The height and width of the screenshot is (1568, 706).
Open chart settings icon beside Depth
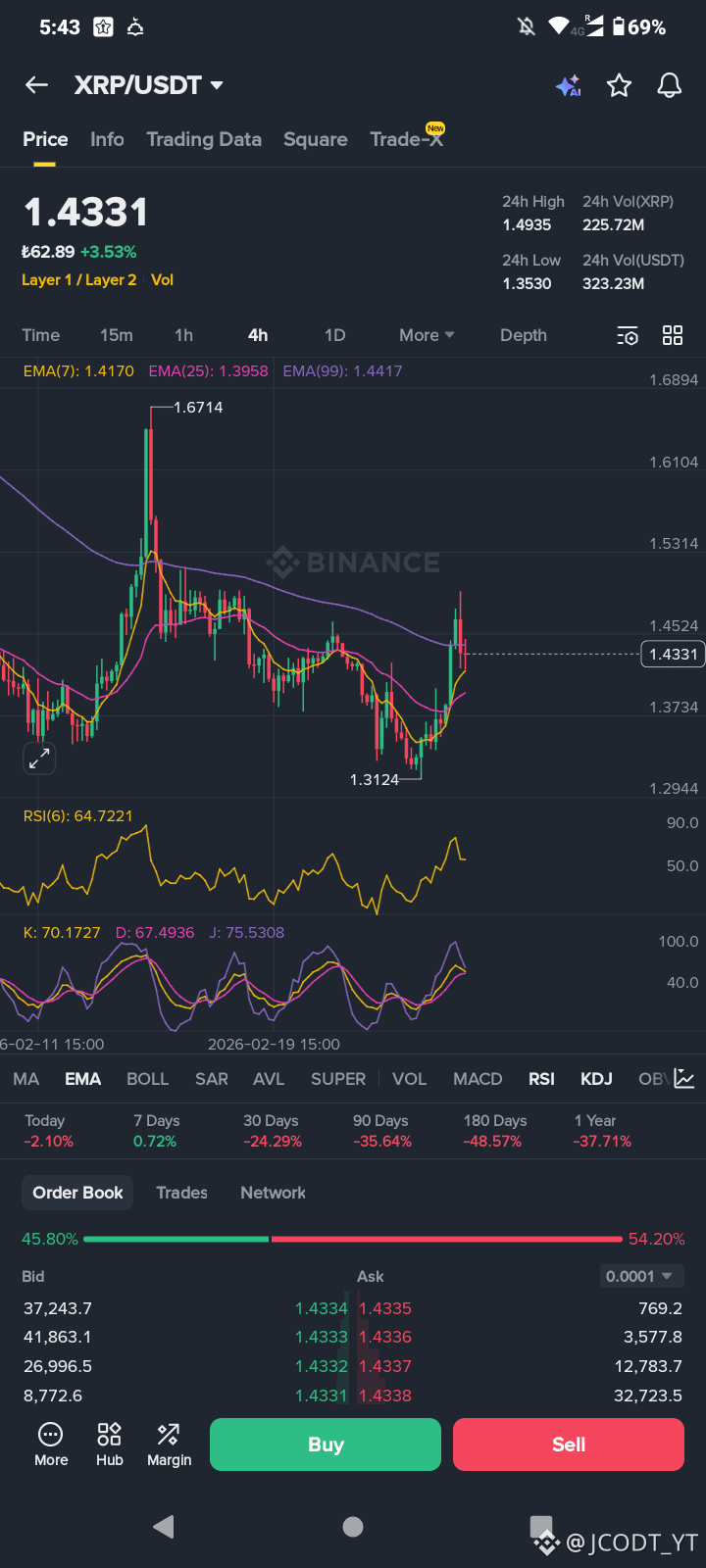tap(628, 336)
